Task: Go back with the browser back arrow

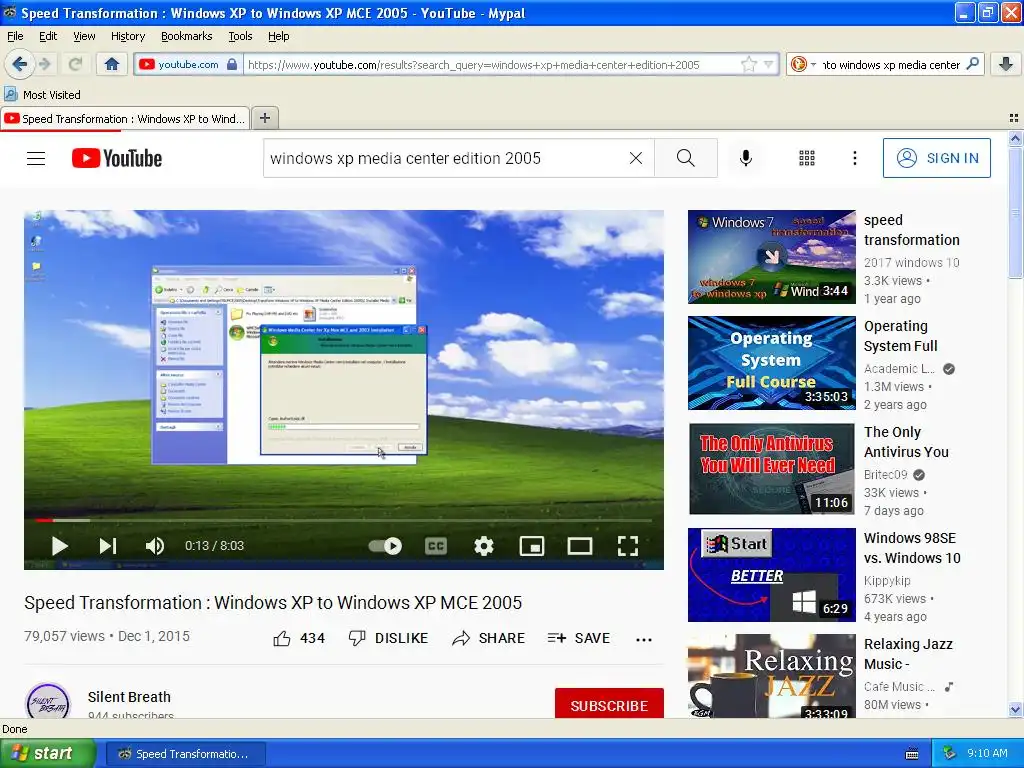Action: [19, 64]
